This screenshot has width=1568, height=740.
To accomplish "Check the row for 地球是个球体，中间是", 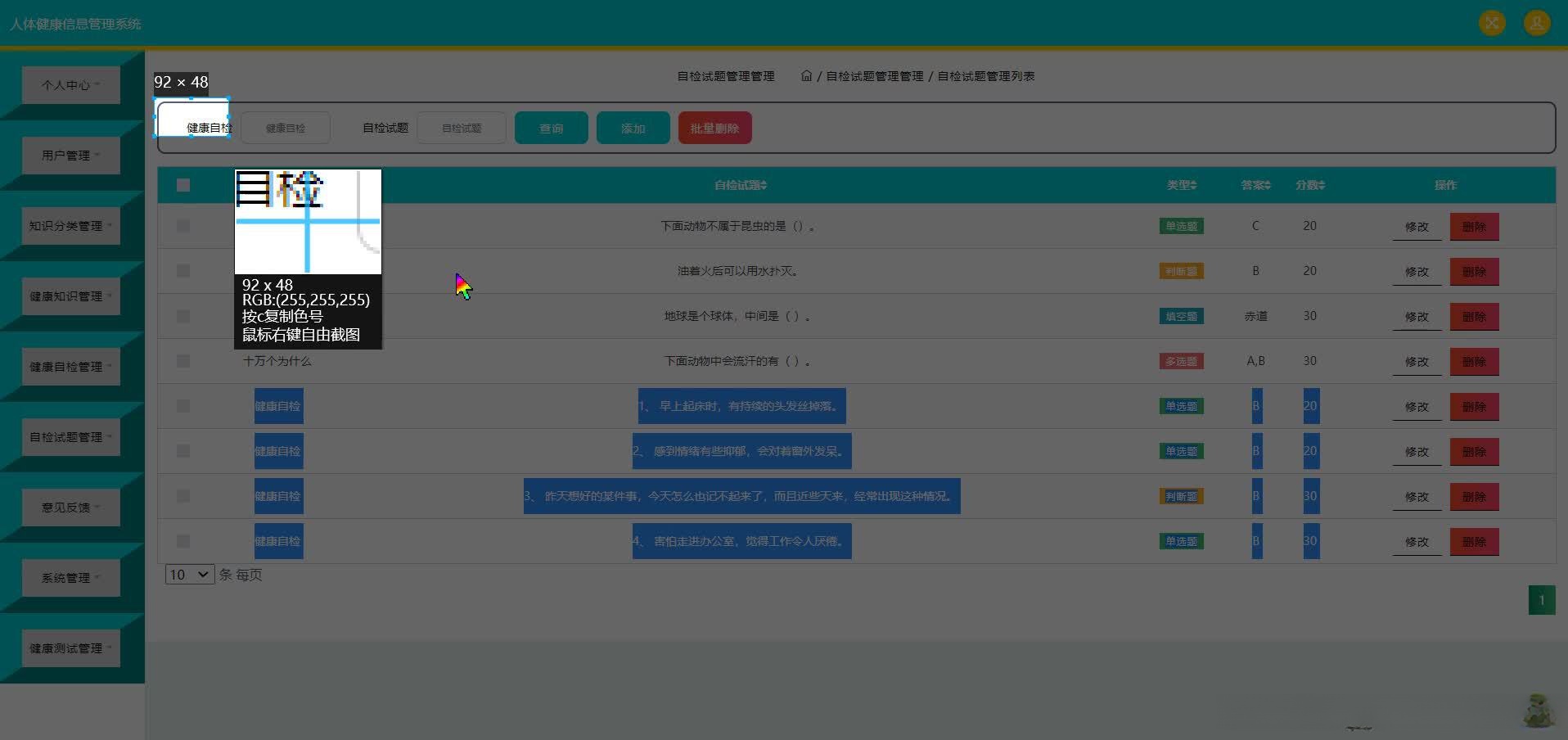I will 183,316.
